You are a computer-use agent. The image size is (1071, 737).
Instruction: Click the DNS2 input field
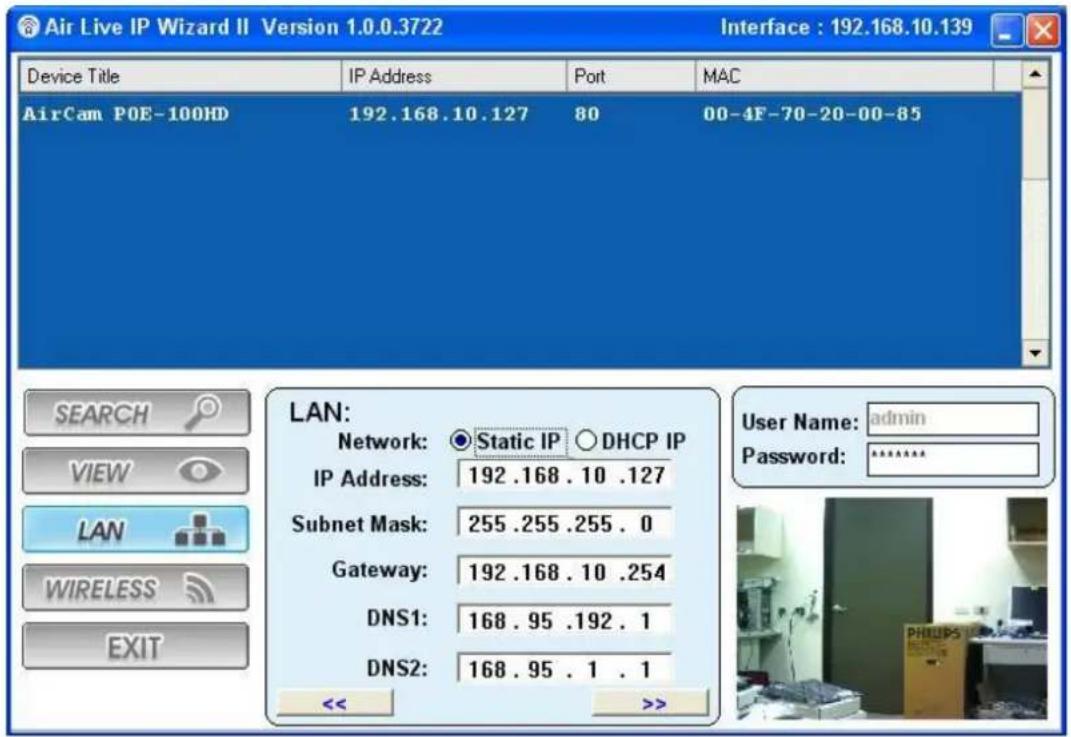(564, 668)
